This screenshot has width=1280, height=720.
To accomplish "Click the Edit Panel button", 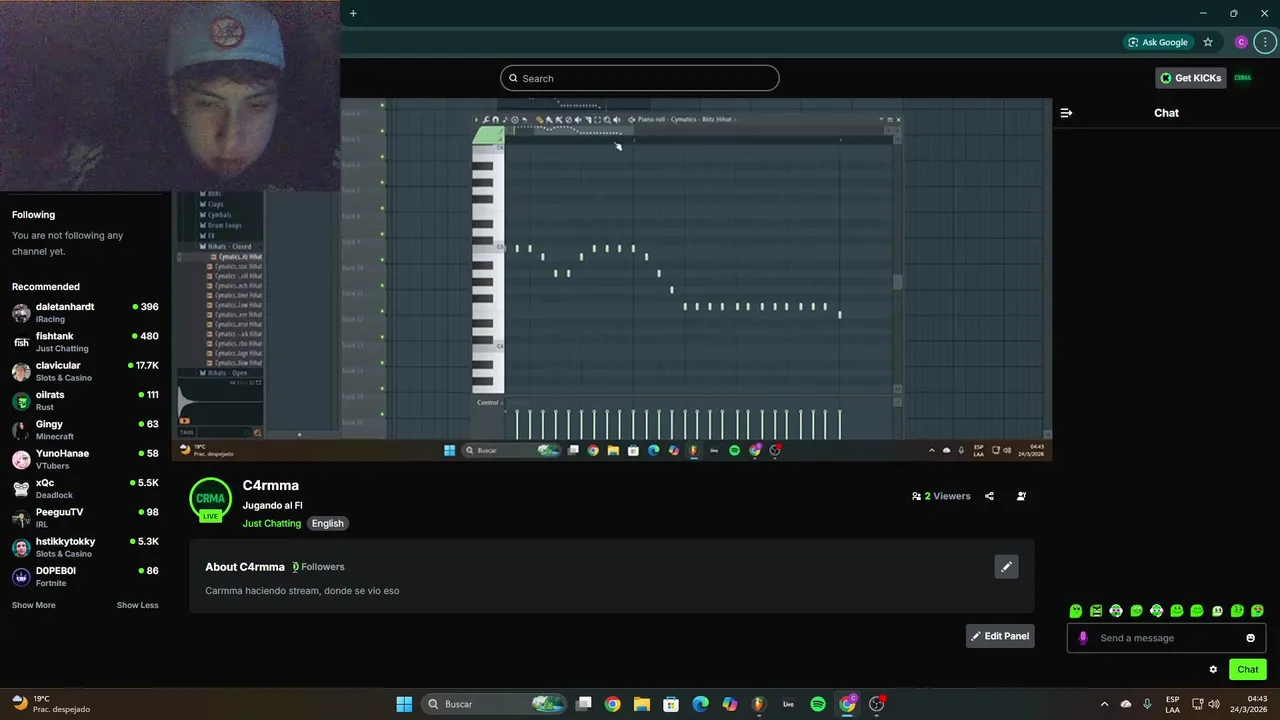I will pyautogui.click(x=1000, y=636).
